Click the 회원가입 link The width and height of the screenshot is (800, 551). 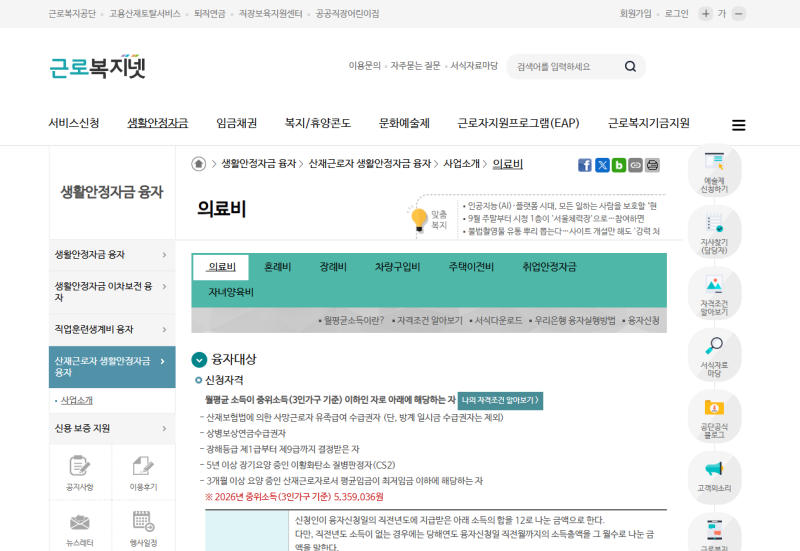coord(635,14)
